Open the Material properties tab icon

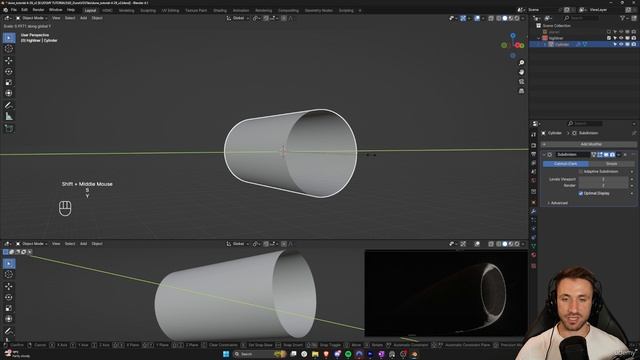pos(533,255)
